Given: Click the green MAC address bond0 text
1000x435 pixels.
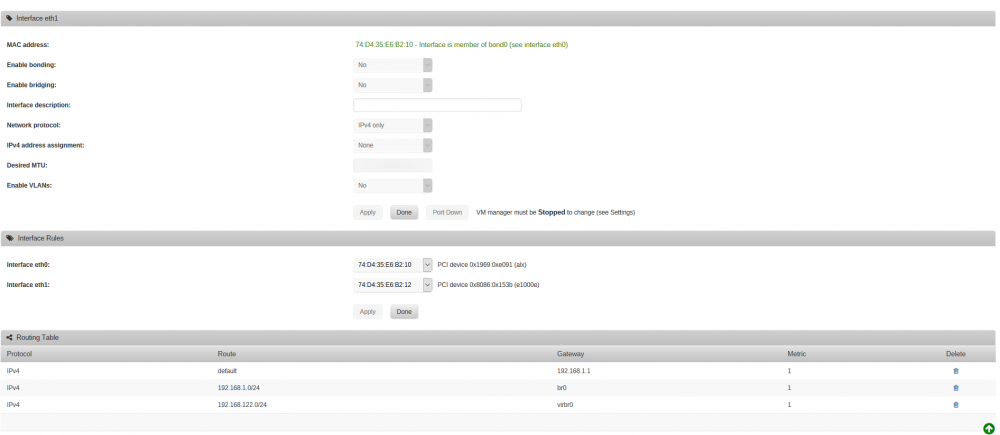Looking at the screenshot, I should pyautogui.click(x=462, y=45).
